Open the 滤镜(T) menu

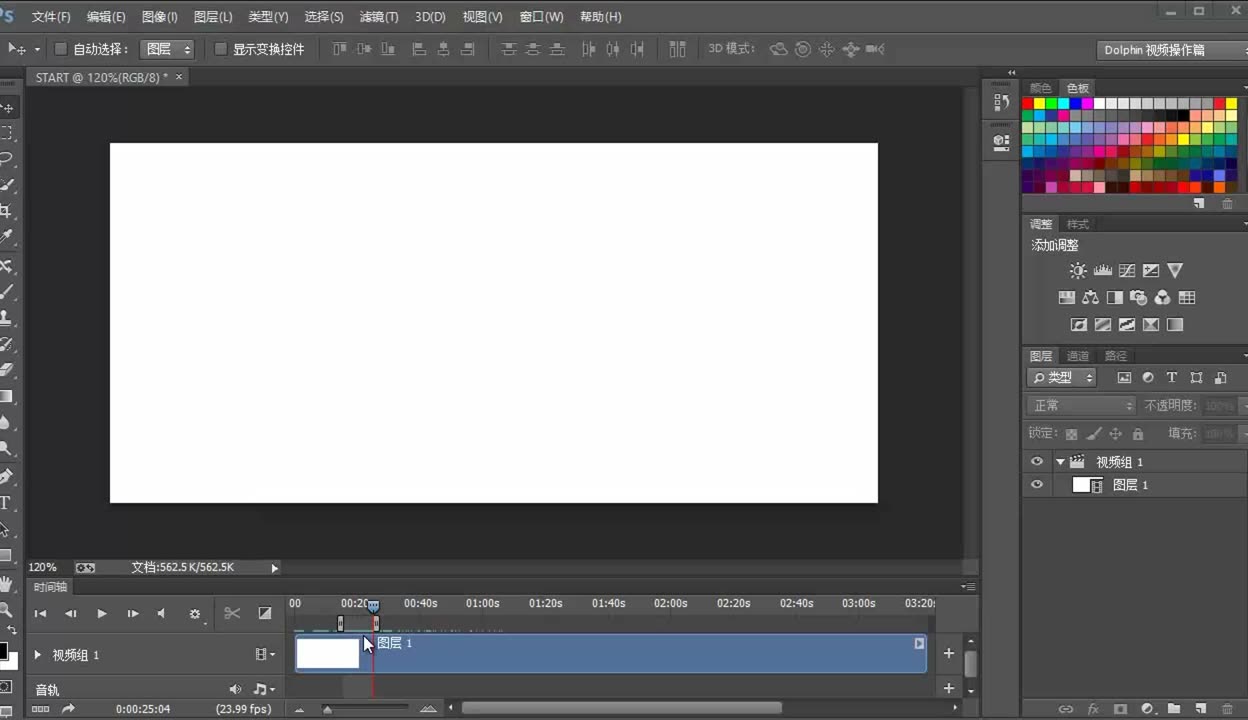click(x=379, y=17)
